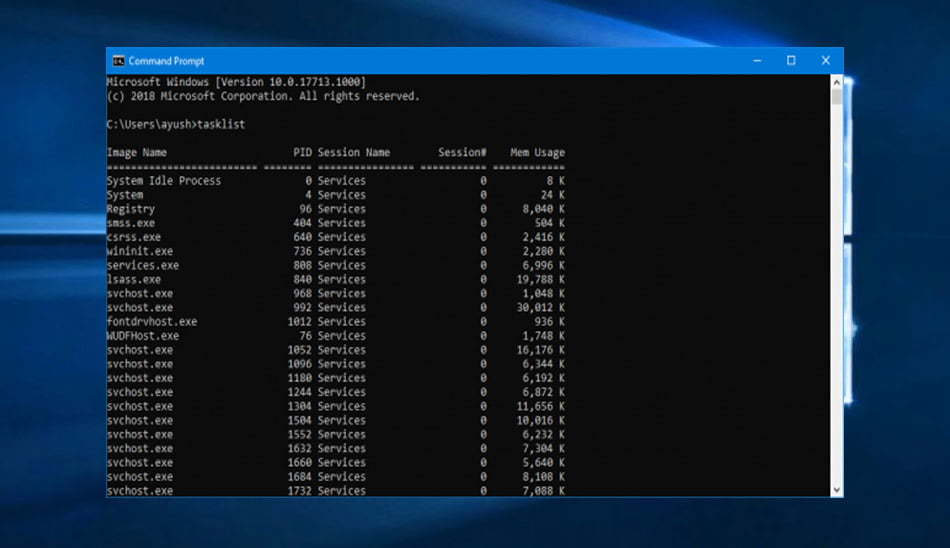Click the wininit.exe process name
The width and height of the screenshot is (950, 548).
pos(140,251)
